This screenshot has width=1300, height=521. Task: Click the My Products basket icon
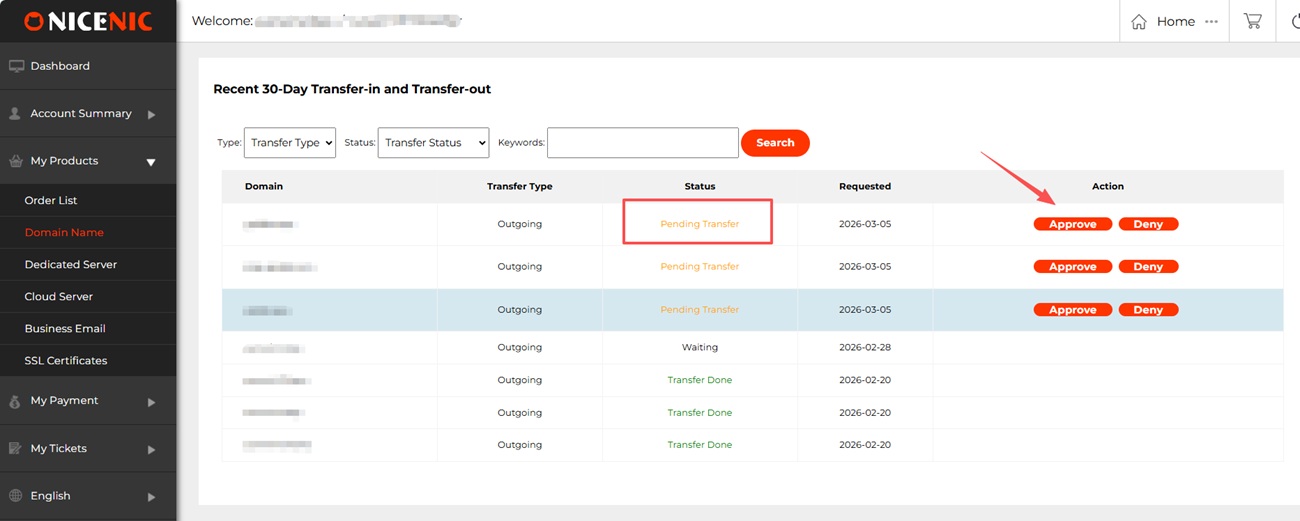click(x=16, y=161)
